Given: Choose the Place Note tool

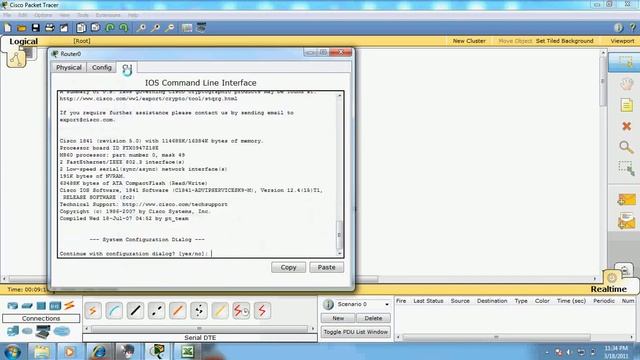Looking at the screenshot, I should (x=627, y=105).
